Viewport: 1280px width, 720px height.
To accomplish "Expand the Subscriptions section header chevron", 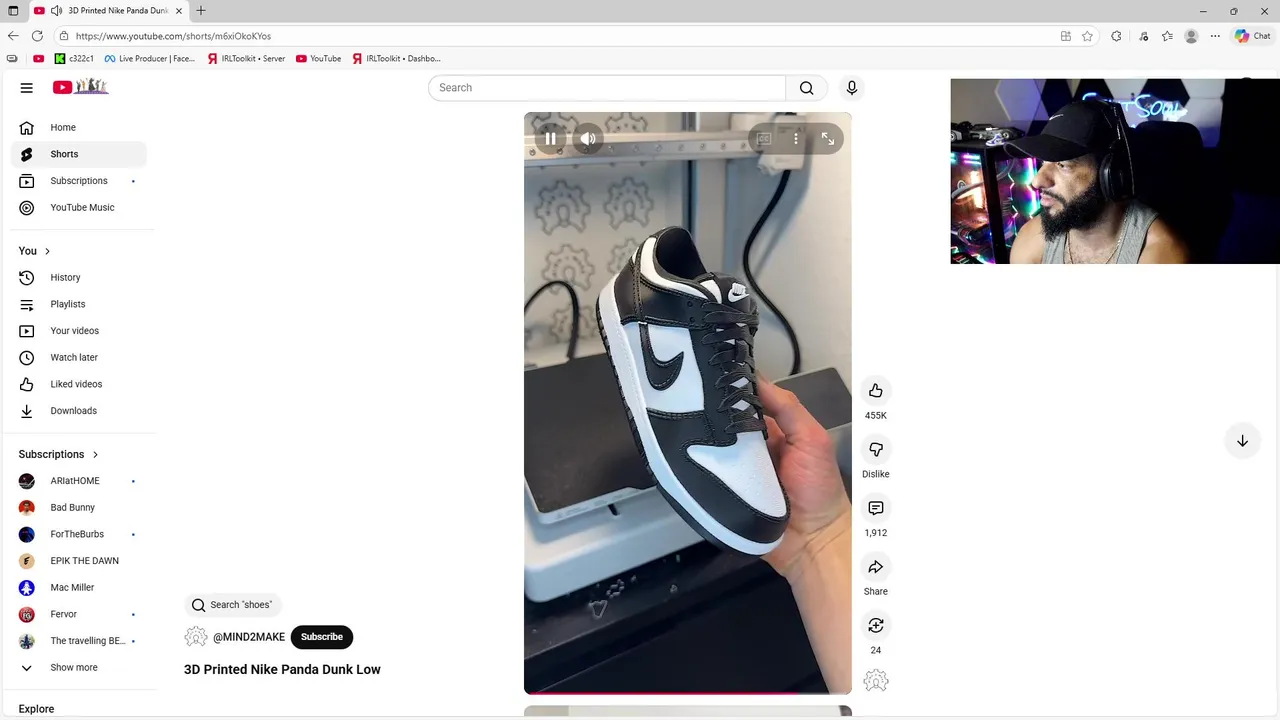I will (95, 454).
